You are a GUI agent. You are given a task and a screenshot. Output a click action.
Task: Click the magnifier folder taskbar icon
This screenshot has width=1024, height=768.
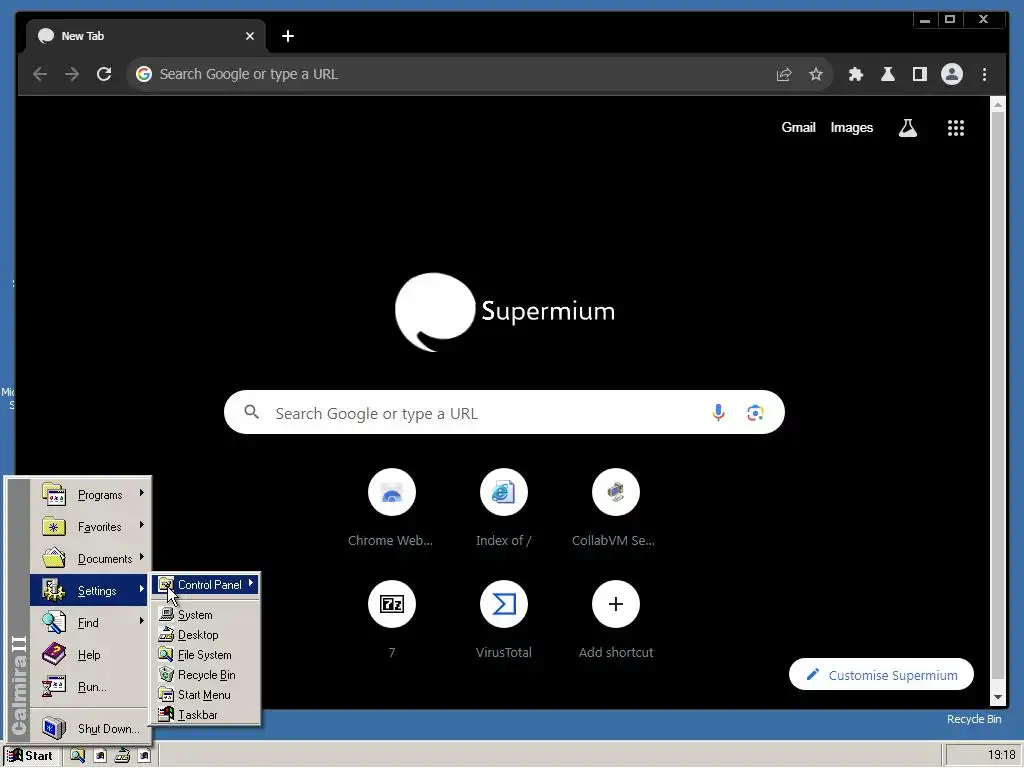coord(77,756)
